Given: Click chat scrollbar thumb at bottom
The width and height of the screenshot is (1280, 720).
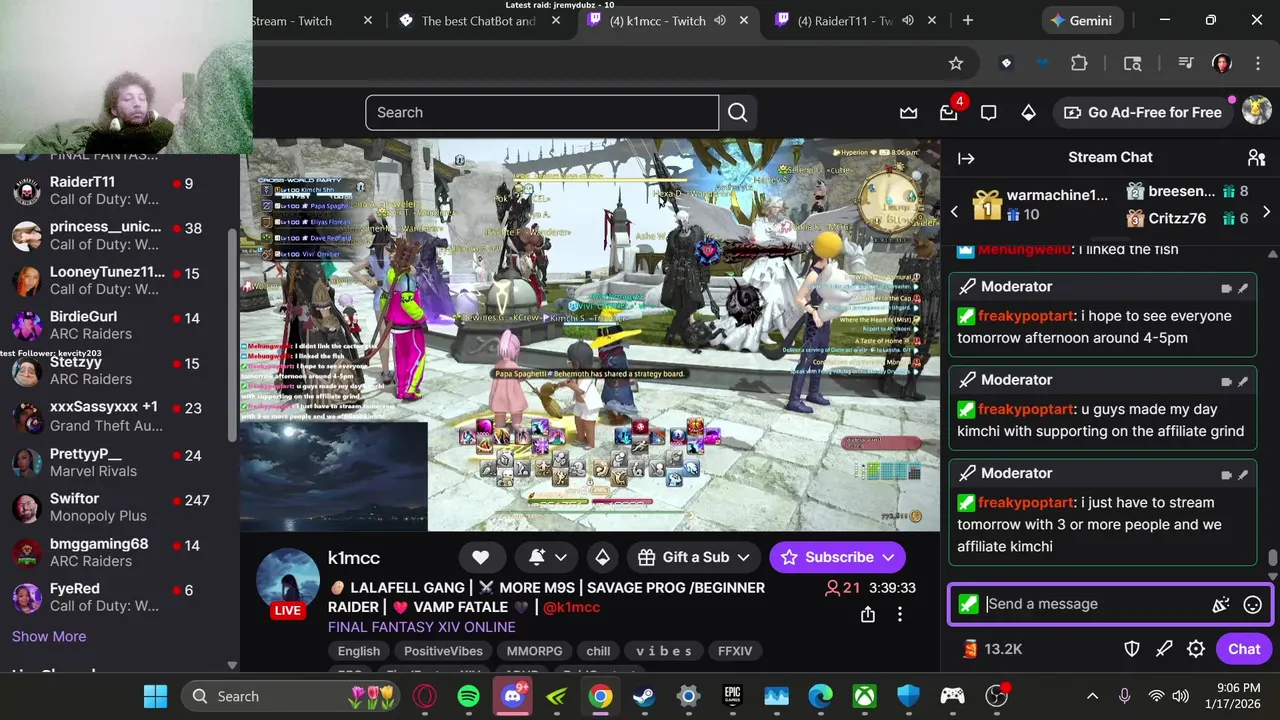Looking at the screenshot, I should pyautogui.click(x=1272, y=558).
